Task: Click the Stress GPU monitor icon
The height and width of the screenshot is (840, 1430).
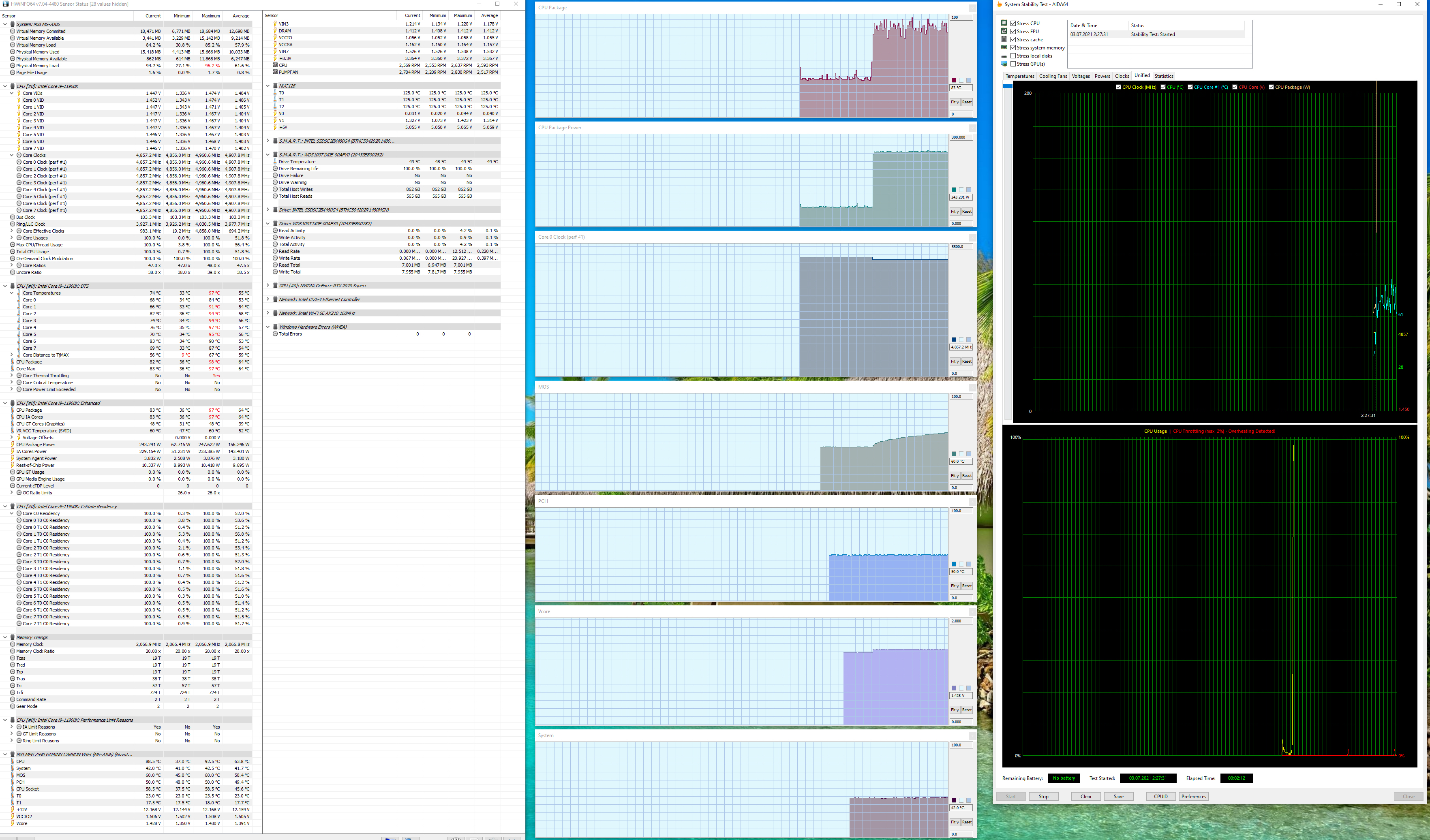Action: coord(1004,64)
